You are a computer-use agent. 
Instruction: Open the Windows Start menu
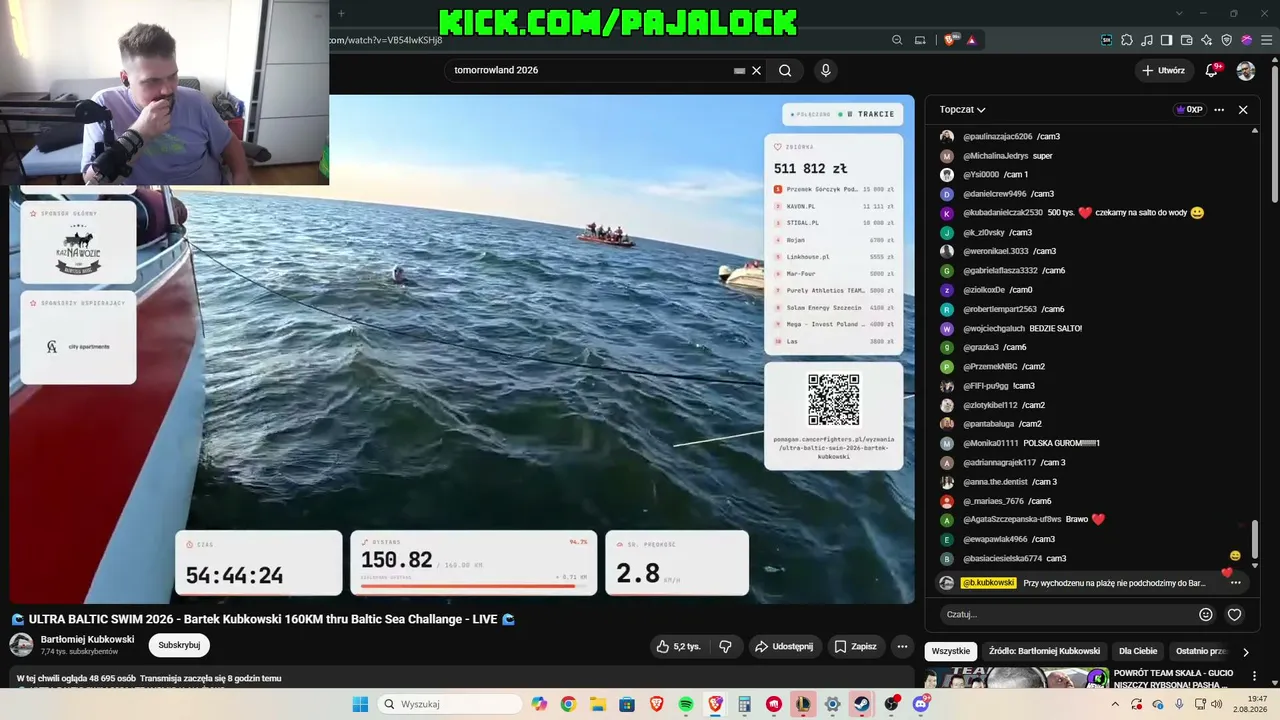[x=360, y=704]
